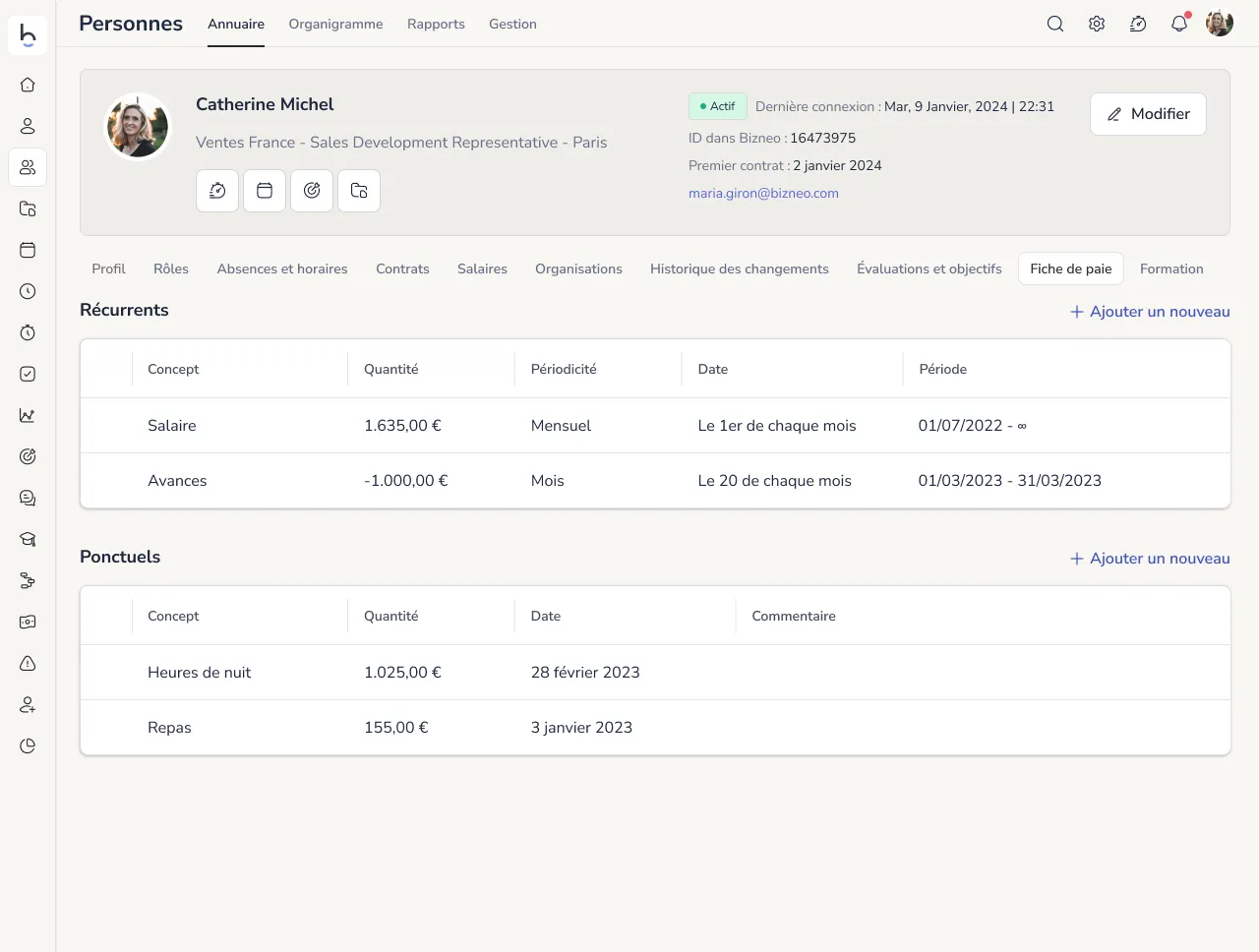Open the workflow nodes sidebar icon
The height and width of the screenshot is (952, 1259).
(28, 580)
